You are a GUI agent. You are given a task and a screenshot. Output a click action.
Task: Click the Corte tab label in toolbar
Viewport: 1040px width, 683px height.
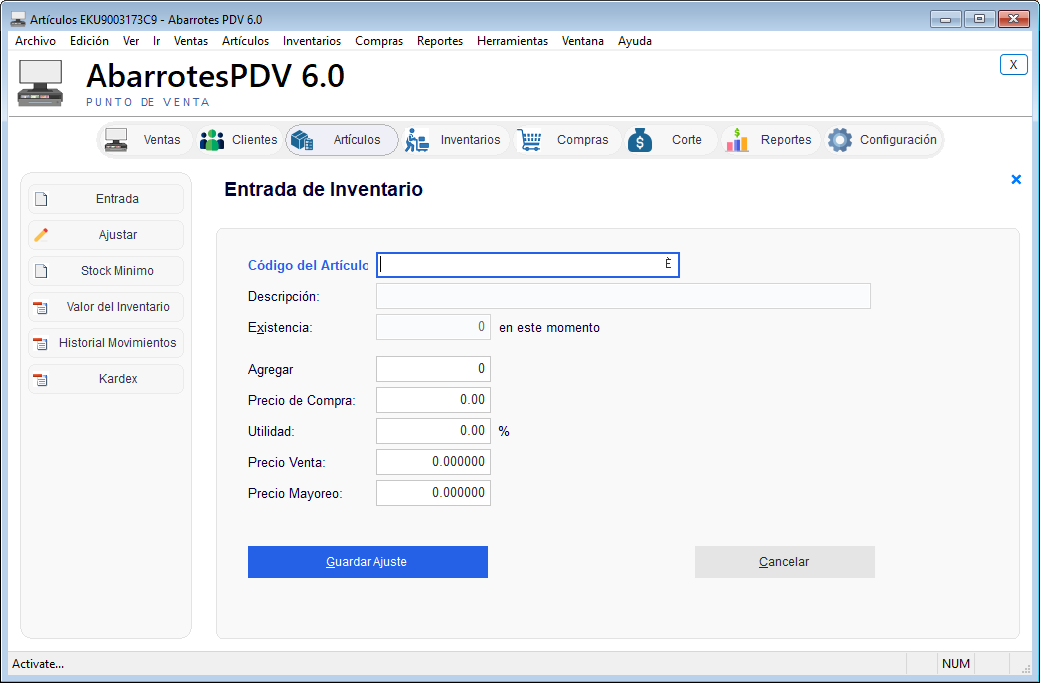click(x=686, y=140)
